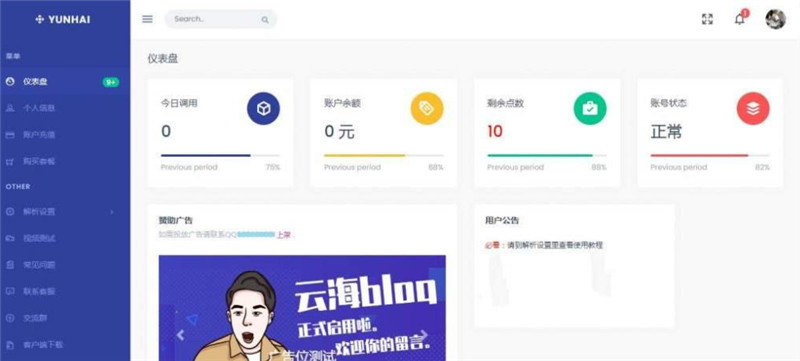The height and width of the screenshot is (361, 800).
Task: Click the 68% label on 账户余额 card
Action: (436, 167)
